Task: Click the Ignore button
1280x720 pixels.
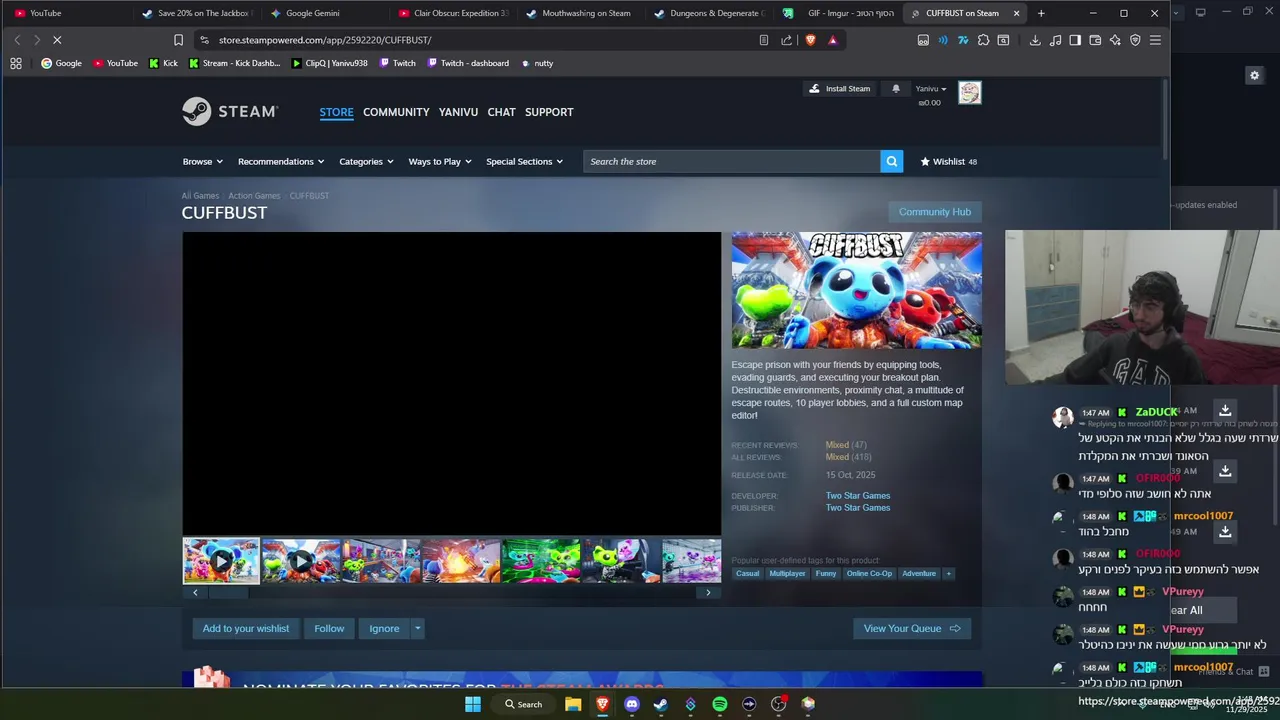Action: (x=384, y=628)
